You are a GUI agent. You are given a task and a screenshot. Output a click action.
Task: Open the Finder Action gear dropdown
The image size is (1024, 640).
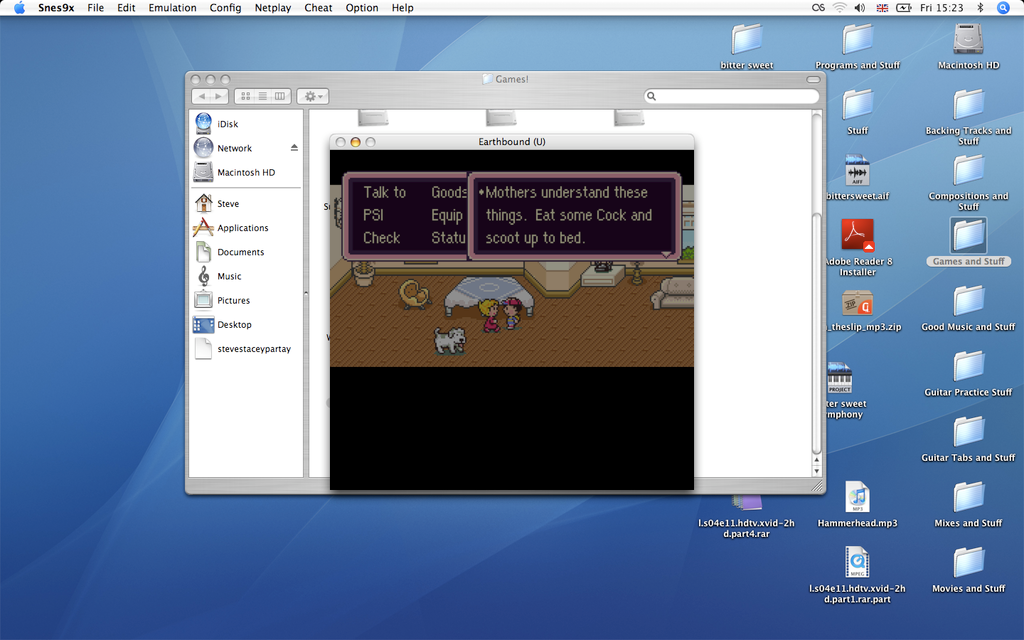(313, 96)
